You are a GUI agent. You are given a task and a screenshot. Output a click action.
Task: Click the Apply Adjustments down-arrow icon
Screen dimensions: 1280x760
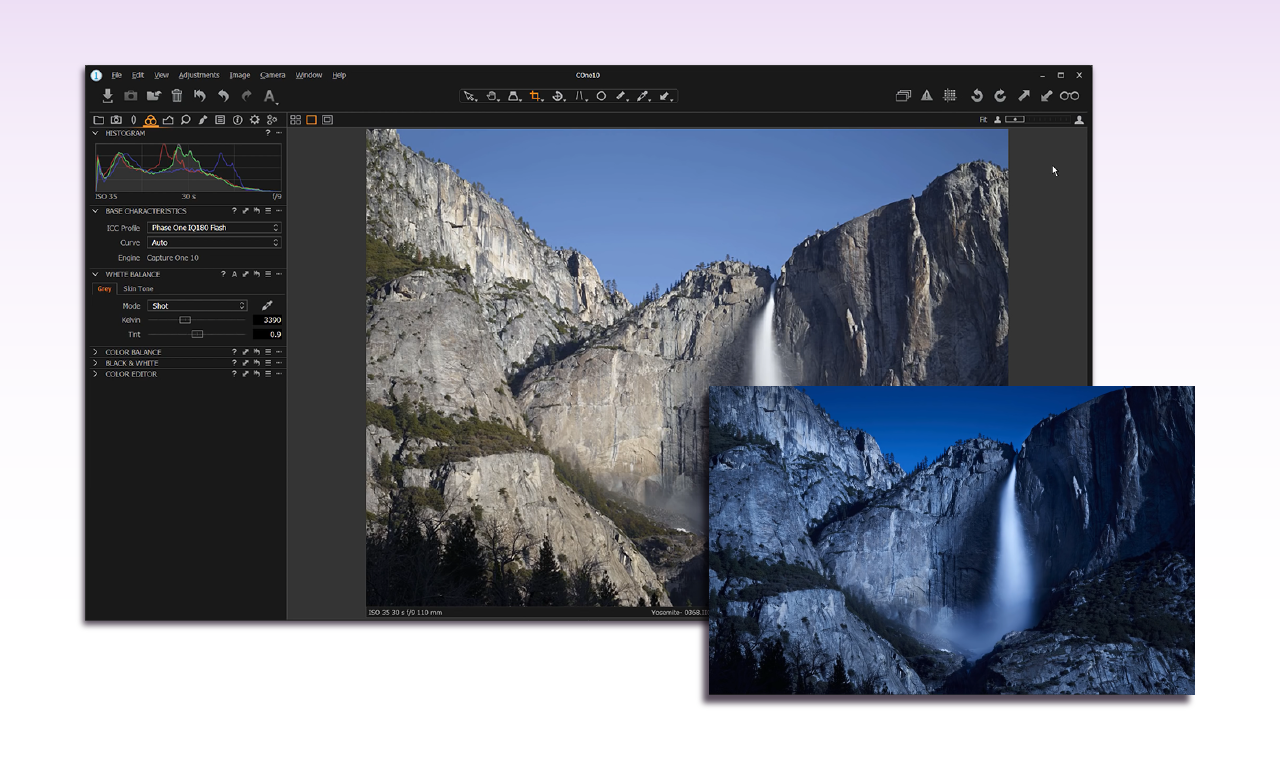(x=1047, y=96)
